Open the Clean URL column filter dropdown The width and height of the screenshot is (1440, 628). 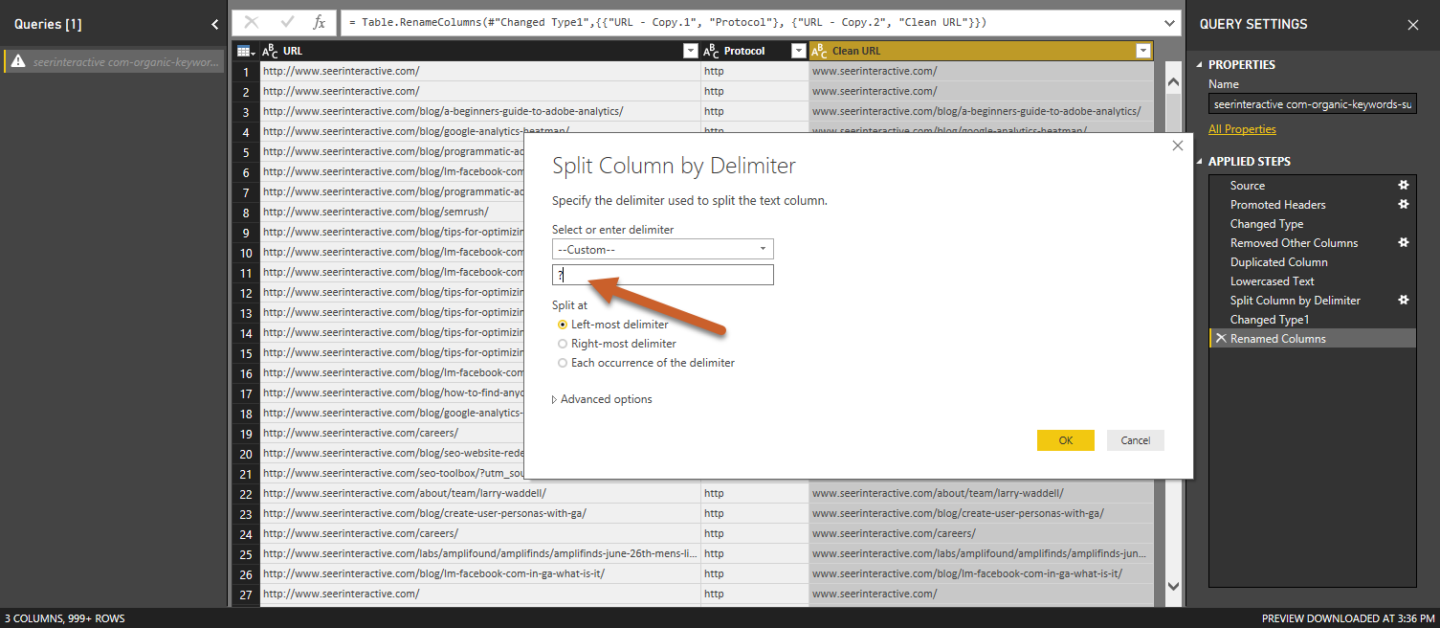(x=1143, y=51)
